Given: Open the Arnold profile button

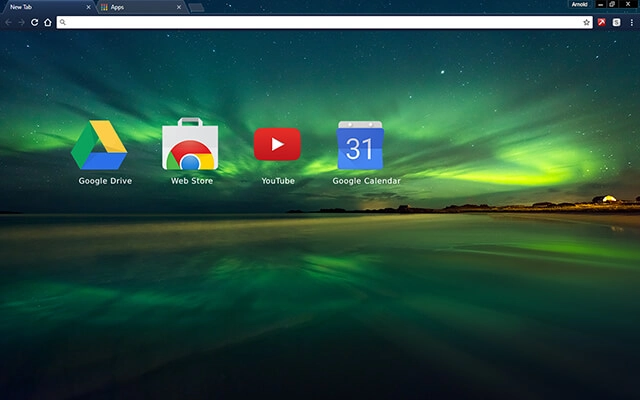Looking at the screenshot, I should click(580, 4).
